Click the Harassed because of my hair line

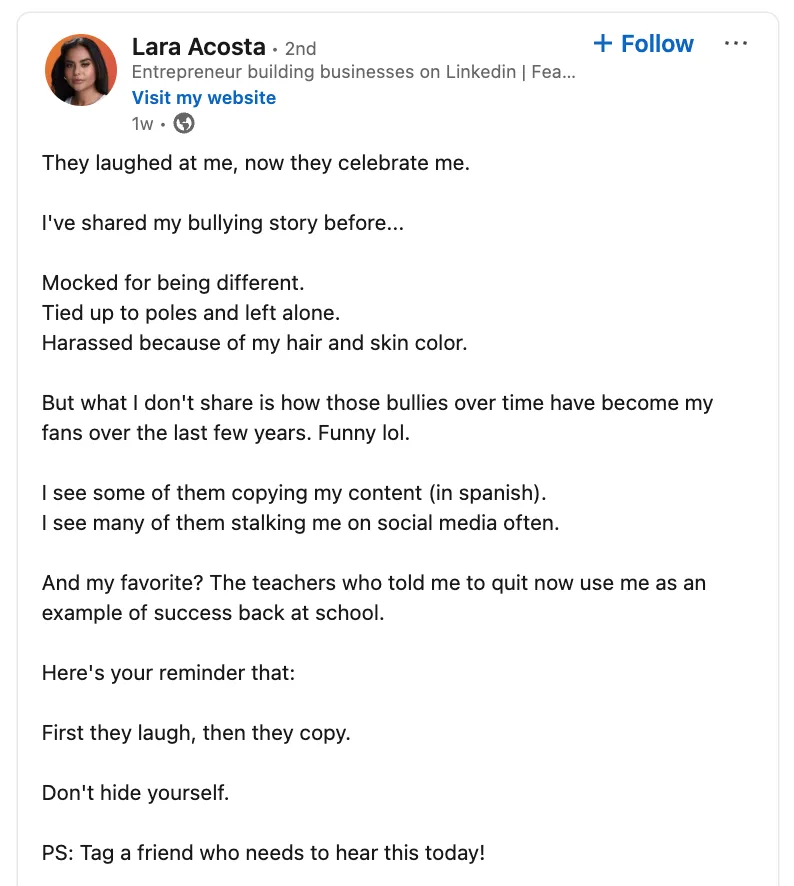coord(254,343)
